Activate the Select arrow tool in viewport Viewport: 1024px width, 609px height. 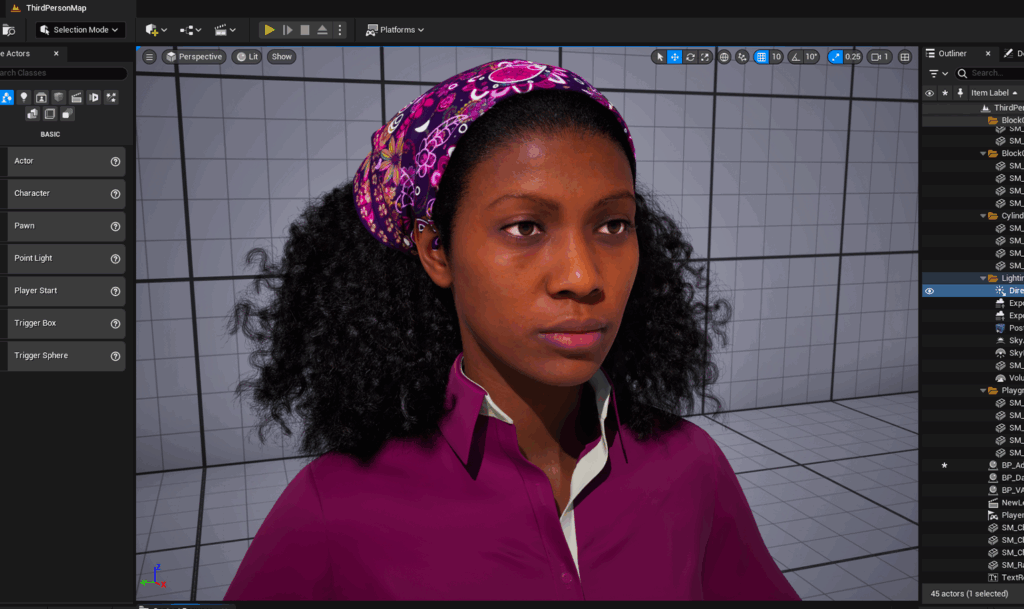coord(658,56)
